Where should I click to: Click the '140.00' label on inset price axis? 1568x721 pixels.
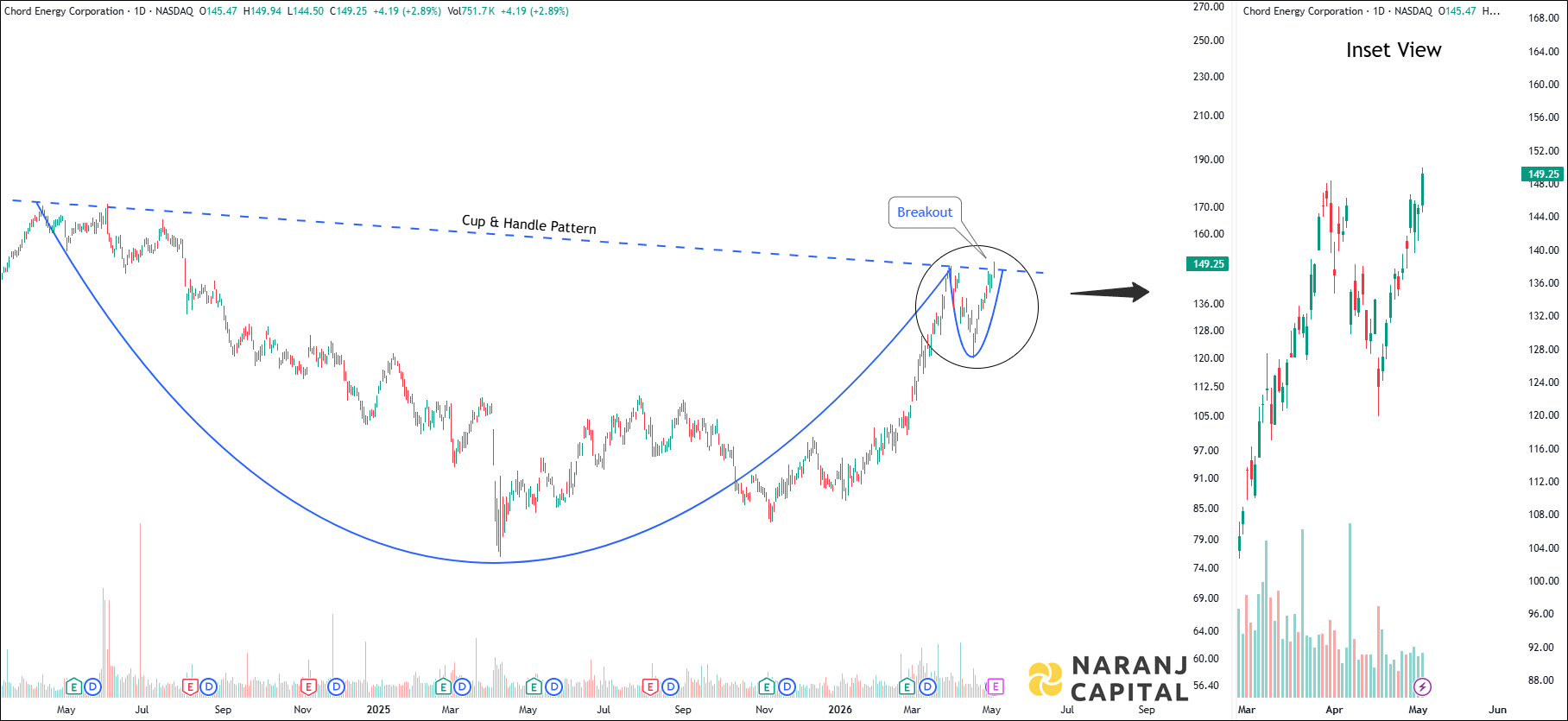click(x=1544, y=250)
